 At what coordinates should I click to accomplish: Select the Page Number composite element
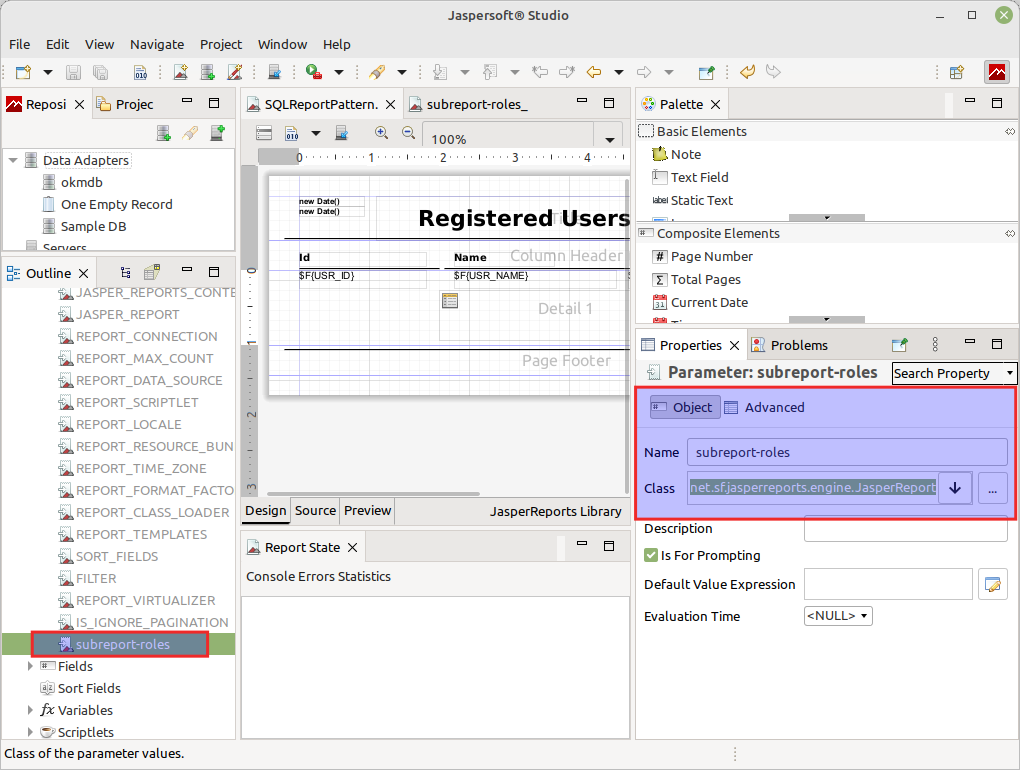pos(711,256)
